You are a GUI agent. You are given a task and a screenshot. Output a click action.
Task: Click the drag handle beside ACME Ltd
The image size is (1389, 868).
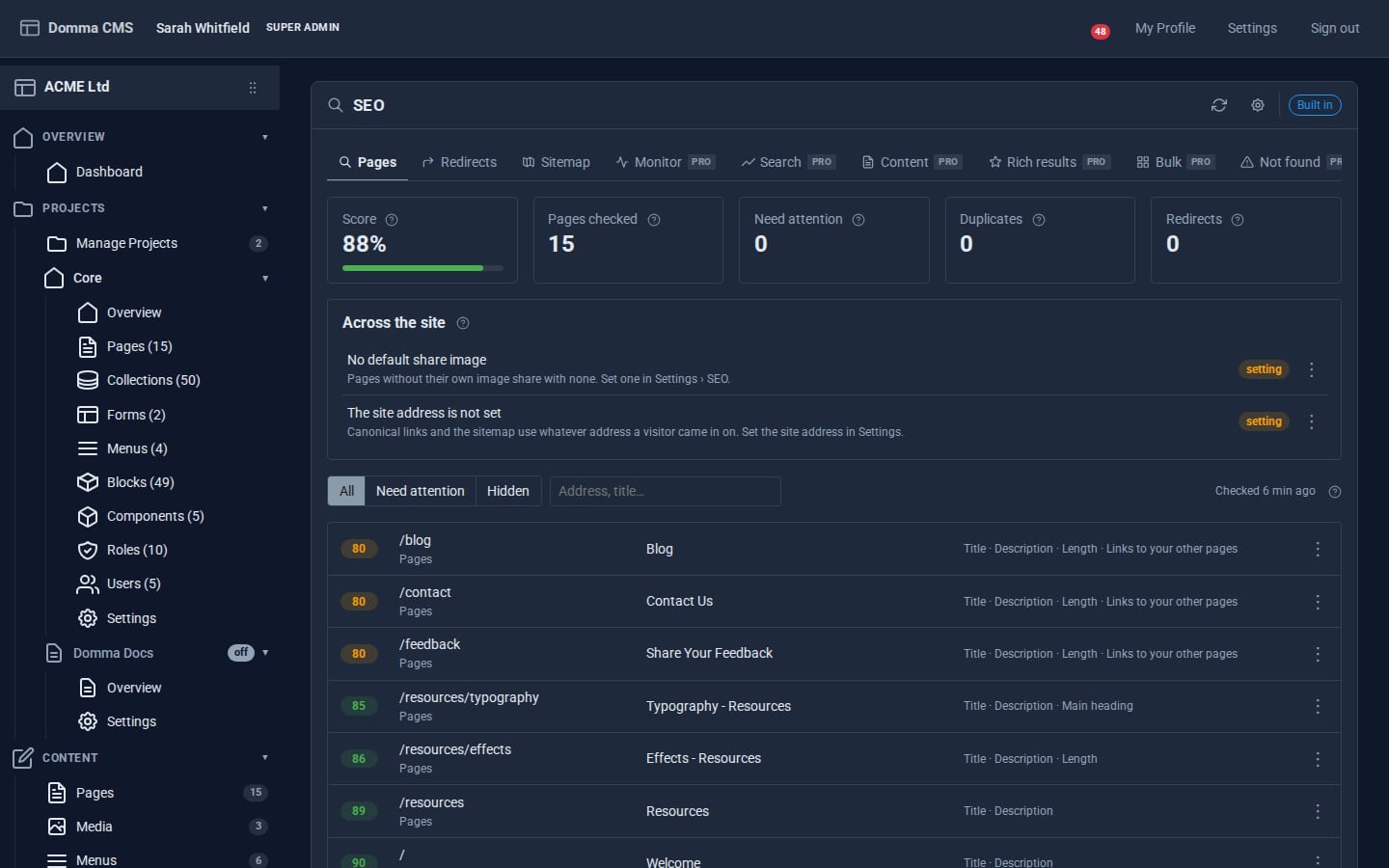point(253,88)
